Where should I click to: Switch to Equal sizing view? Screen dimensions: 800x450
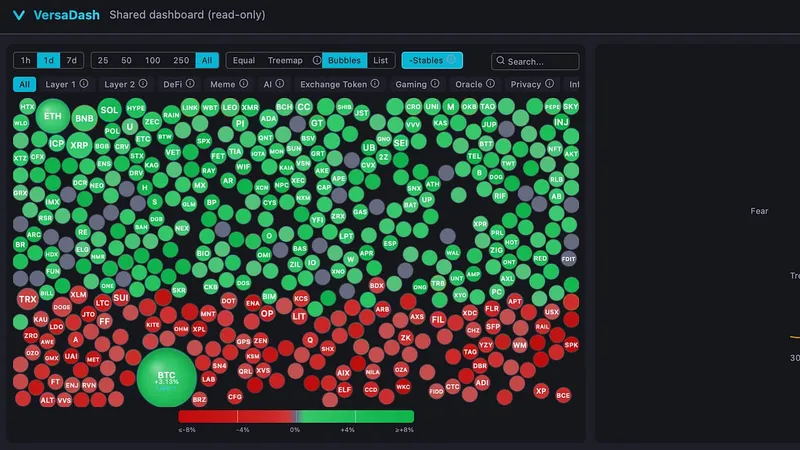pyautogui.click(x=244, y=60)
